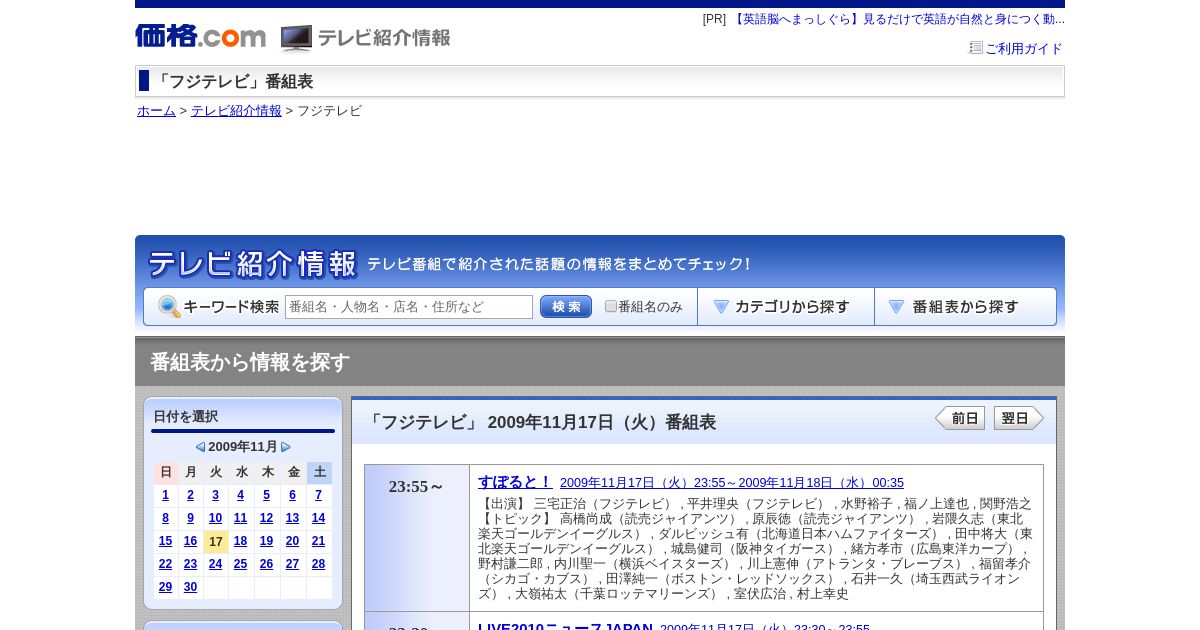This screenshot has height=630, width=1200.
Task: Select November 3 in calendar
Action: coord(215,495)
